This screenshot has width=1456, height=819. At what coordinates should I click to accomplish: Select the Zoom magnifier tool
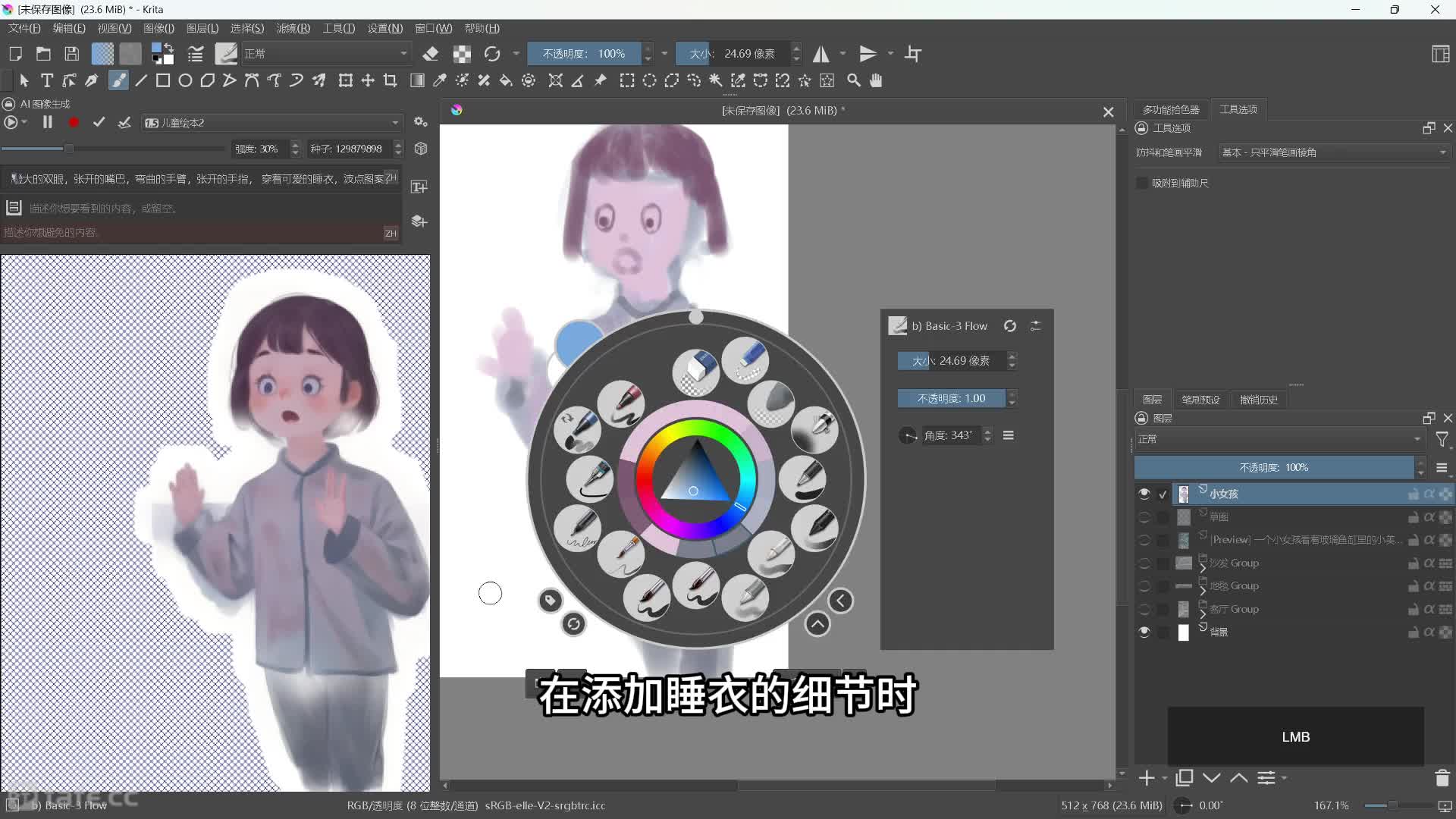tap(854, 80)
